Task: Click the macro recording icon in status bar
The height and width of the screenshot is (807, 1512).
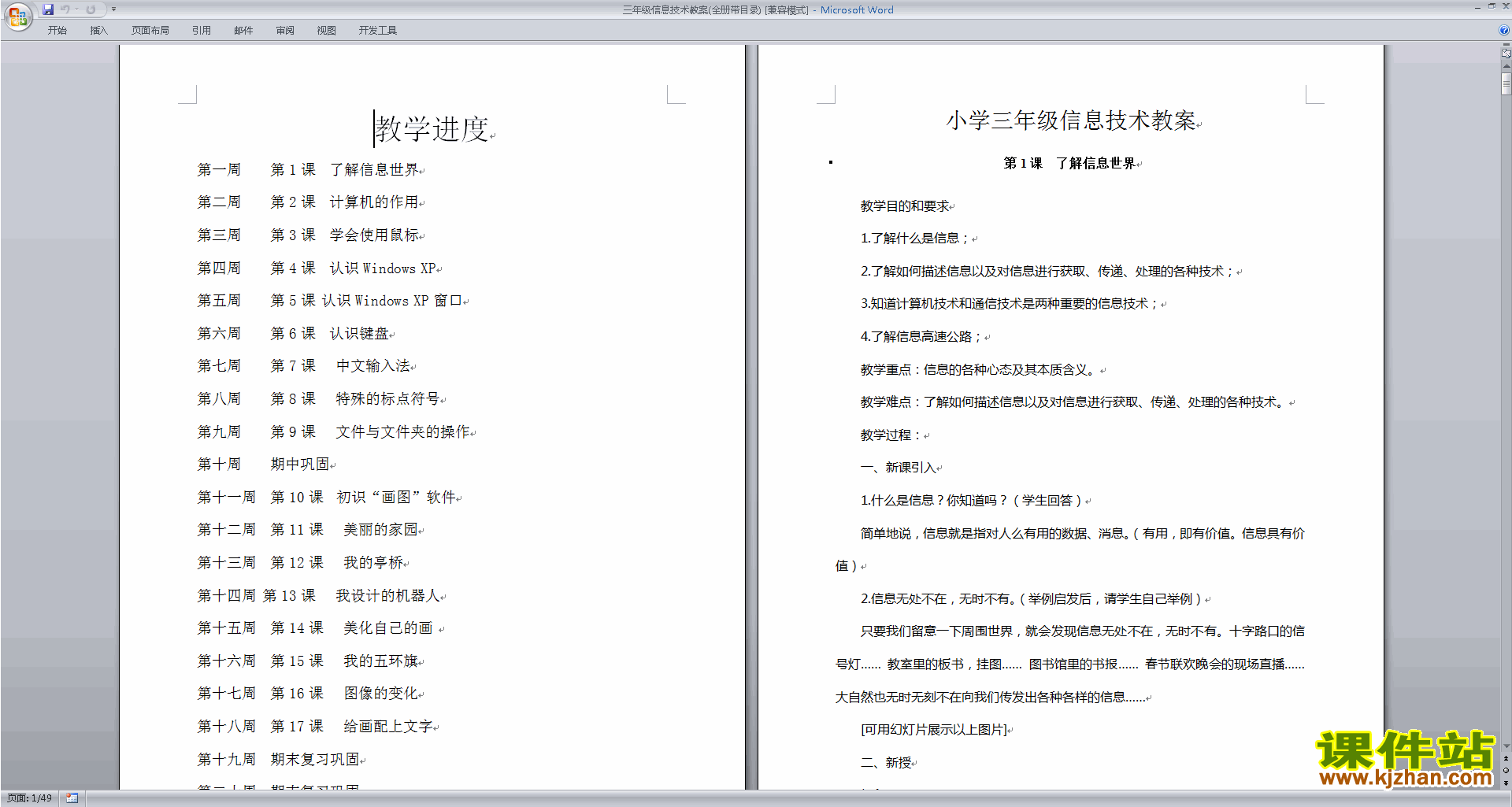Action: coord(72,798)
